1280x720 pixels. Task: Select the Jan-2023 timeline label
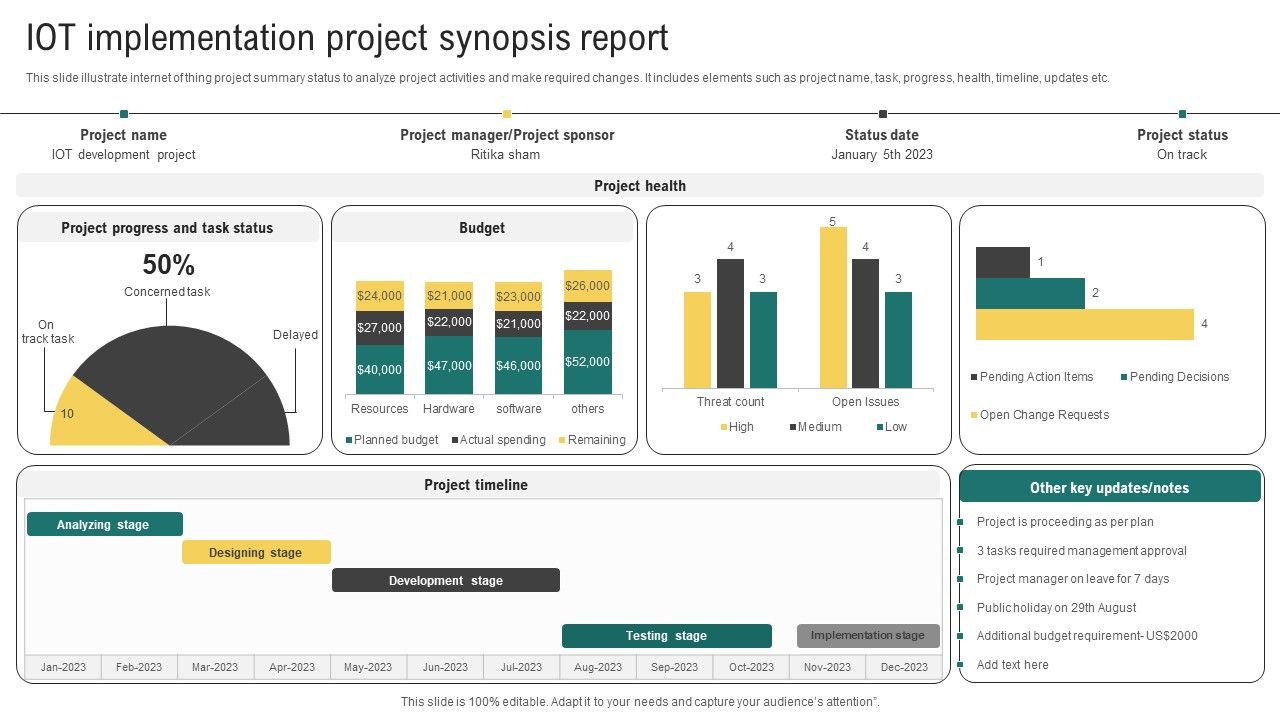[63, 666]
